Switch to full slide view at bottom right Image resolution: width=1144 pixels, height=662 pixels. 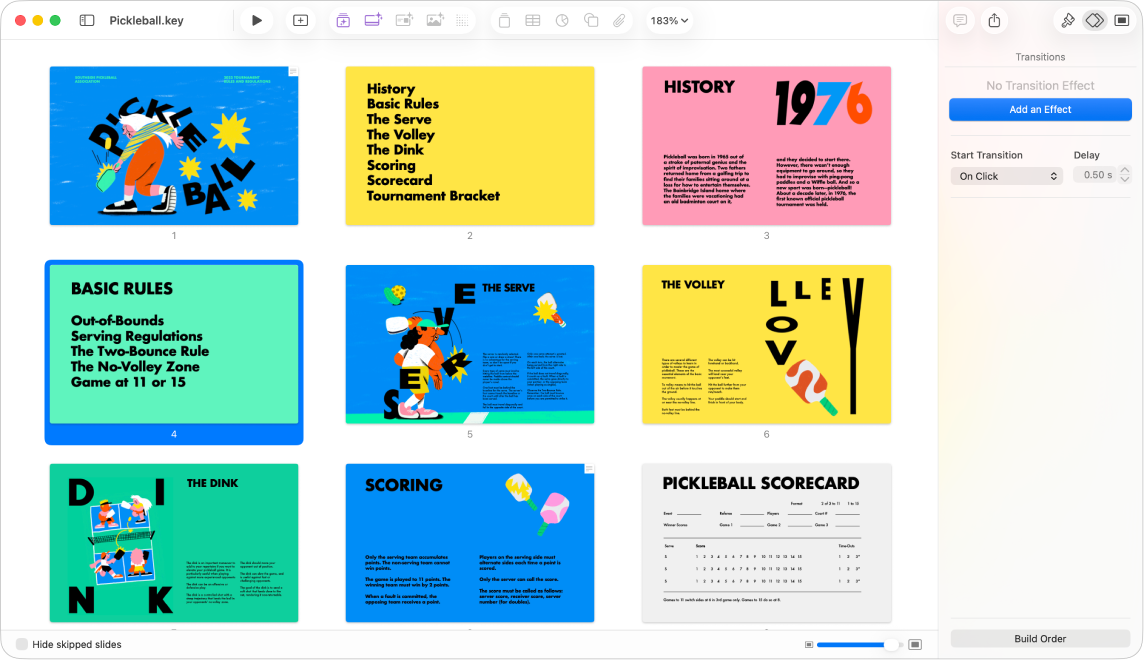[x=916, y=645]
